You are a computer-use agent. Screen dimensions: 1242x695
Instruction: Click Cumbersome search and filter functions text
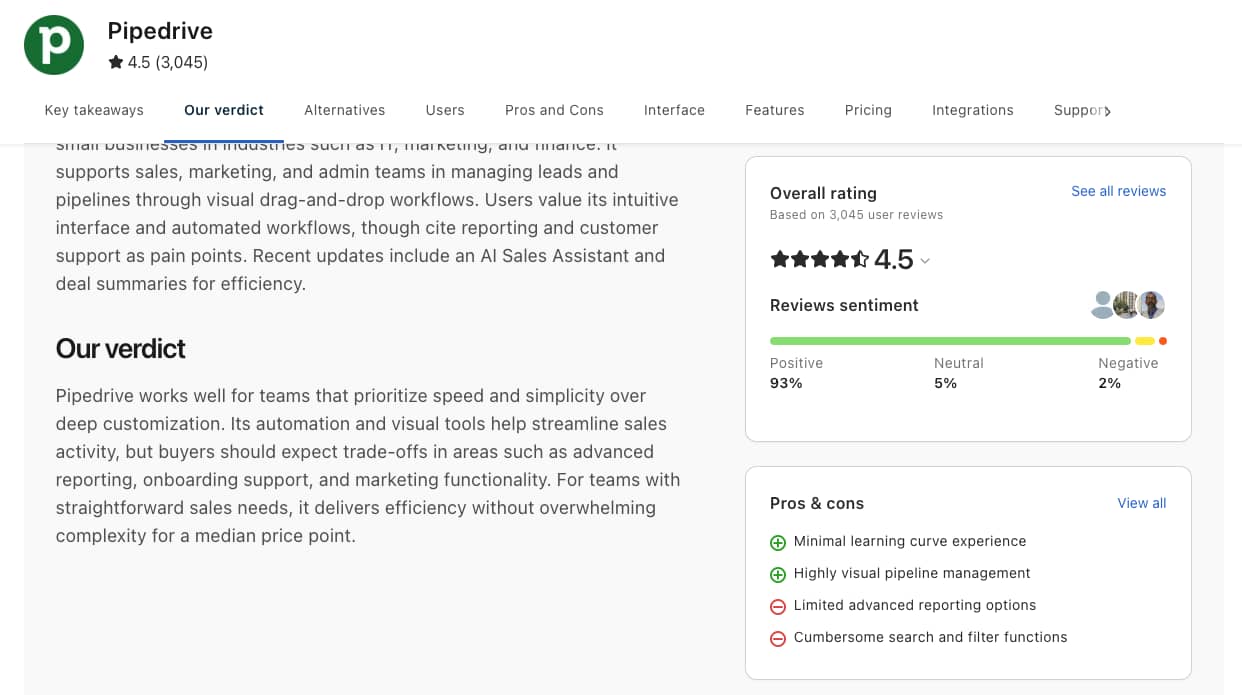[930, 637]
